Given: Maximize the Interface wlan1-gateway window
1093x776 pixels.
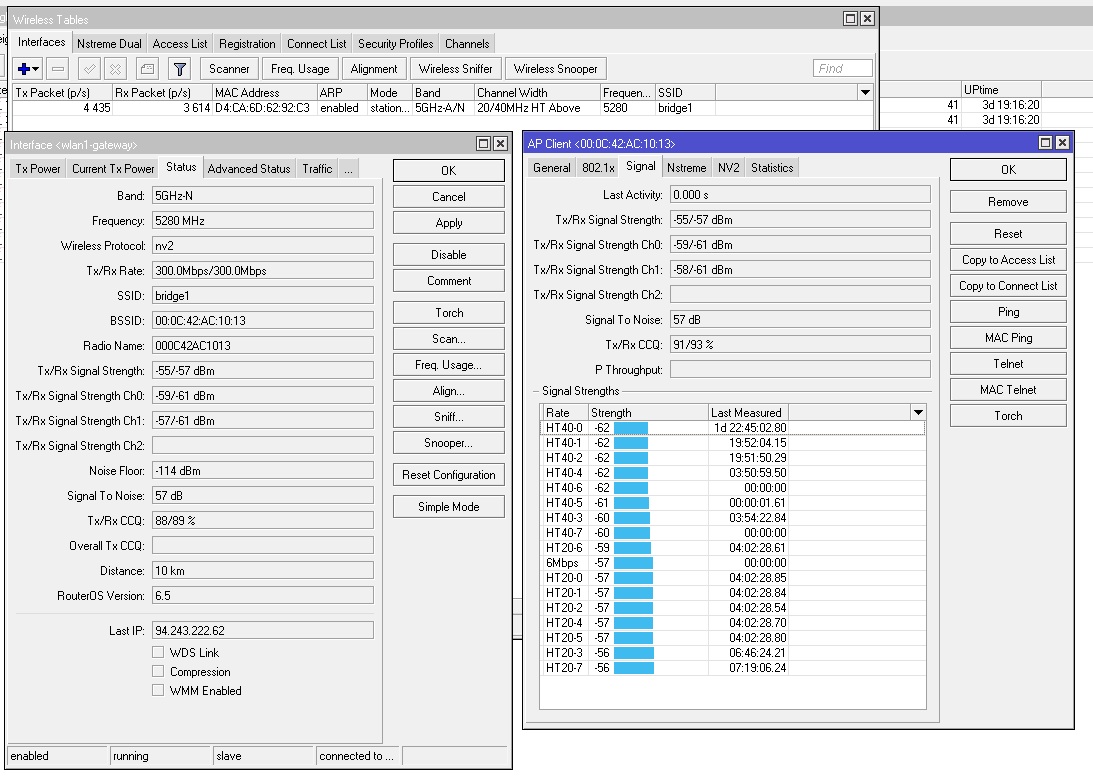Looking at the screenshot, I should tap(483, 144).
